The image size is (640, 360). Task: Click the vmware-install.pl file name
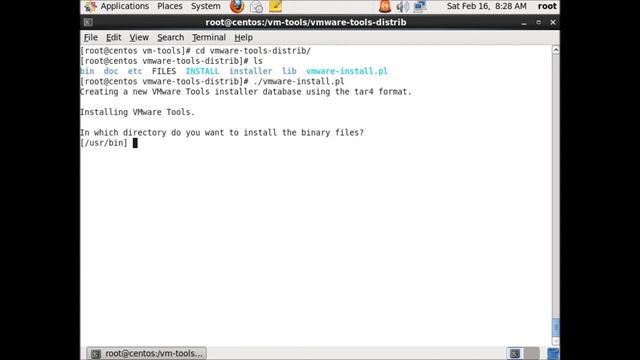(347, 71)
